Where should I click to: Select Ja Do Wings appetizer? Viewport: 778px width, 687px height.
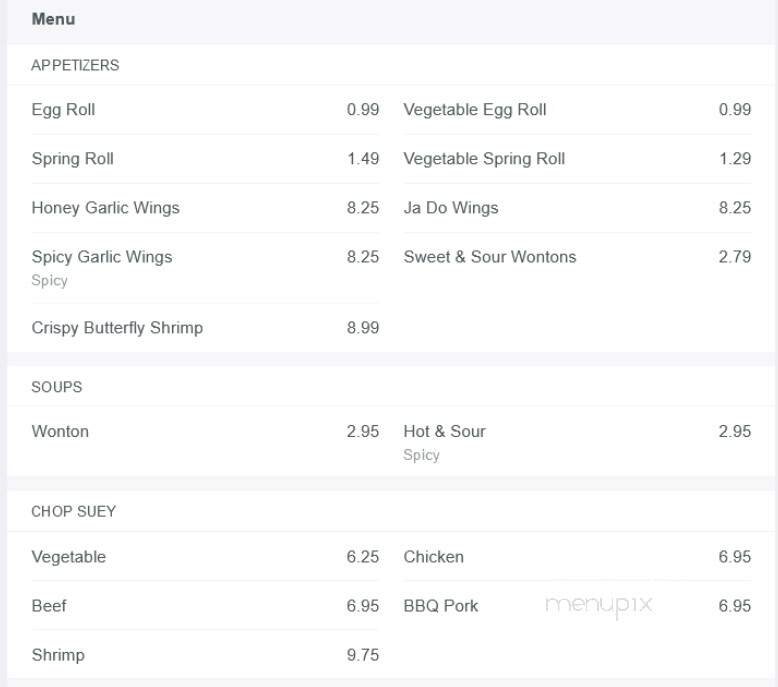click(x=451, y=208)
